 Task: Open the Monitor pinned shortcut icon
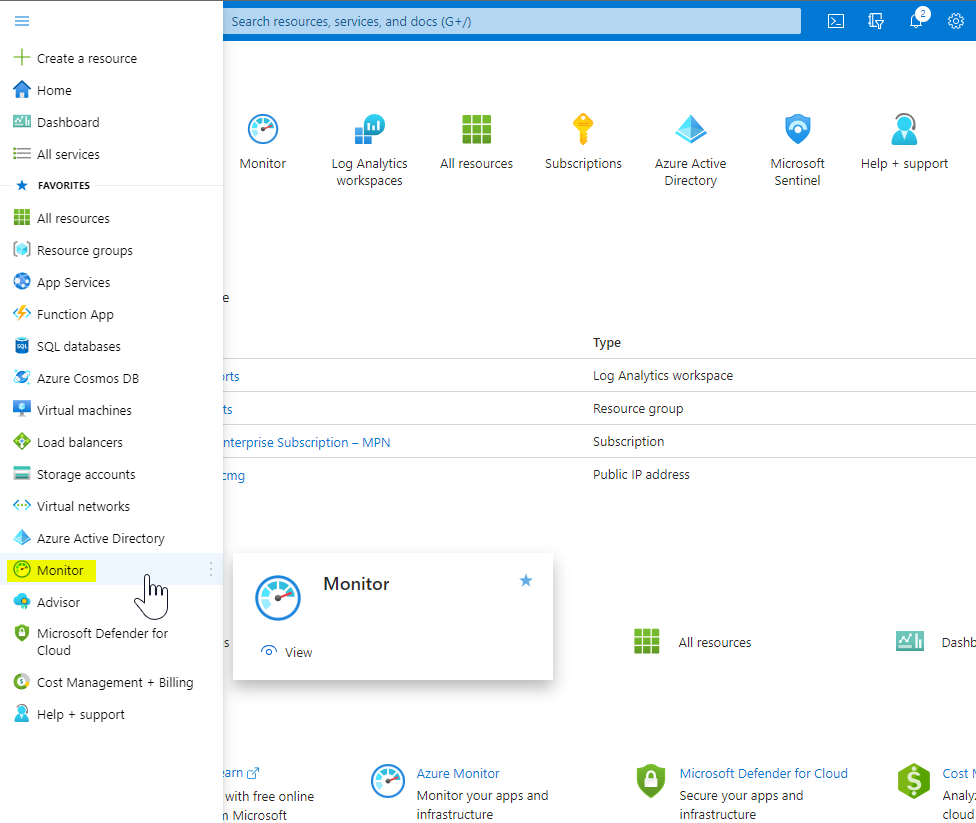262,130
